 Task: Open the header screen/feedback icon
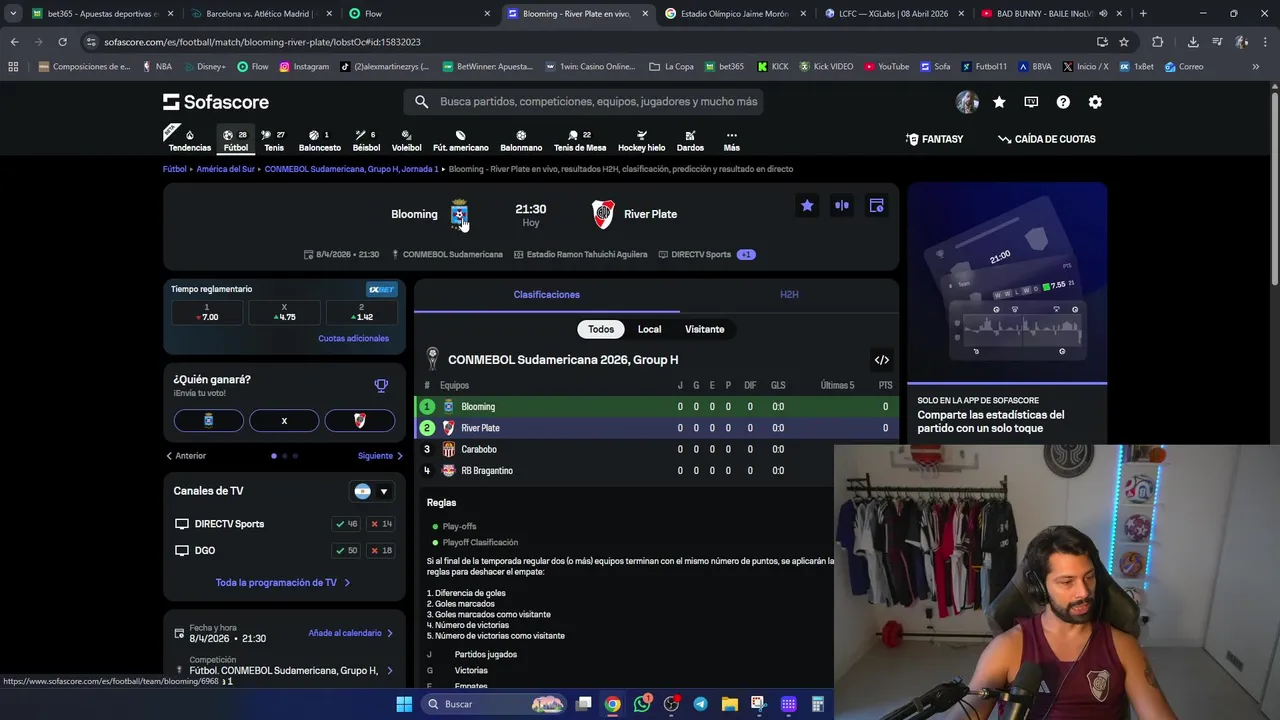(x=1031, y=102)
